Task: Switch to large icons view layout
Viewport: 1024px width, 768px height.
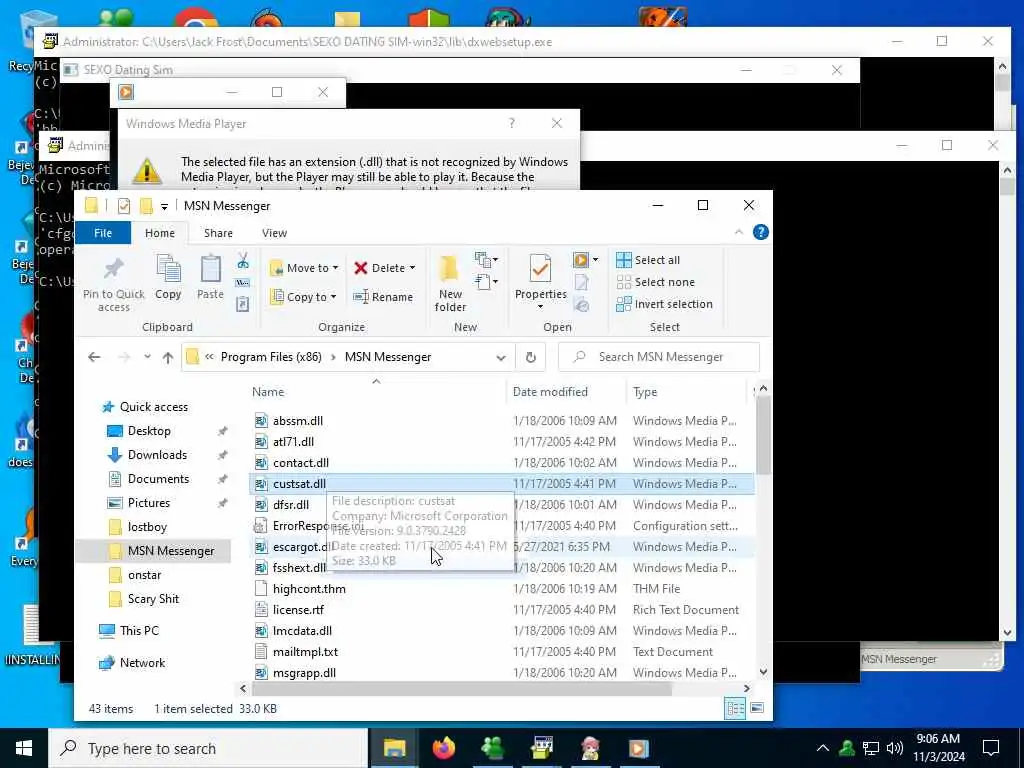Action: pos(757,709)
